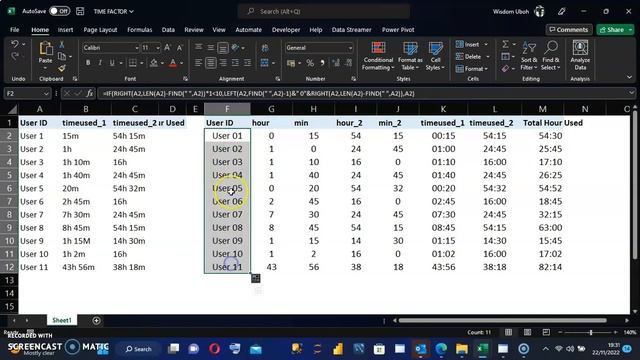
Task: Open the Power Pivot tab
Action: [x=398, y=30]
